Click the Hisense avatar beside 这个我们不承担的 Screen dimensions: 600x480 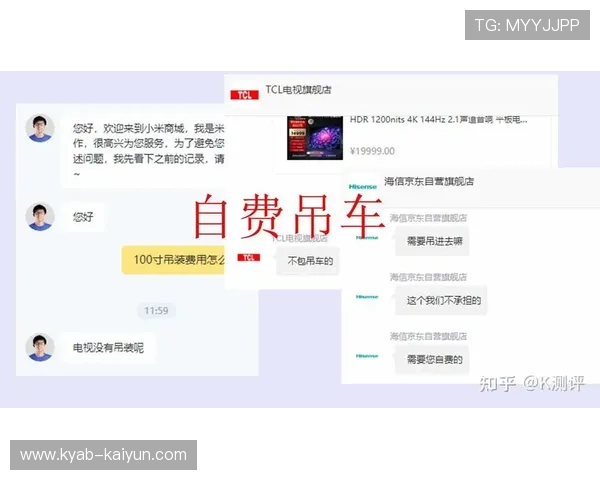click(367, 297)
